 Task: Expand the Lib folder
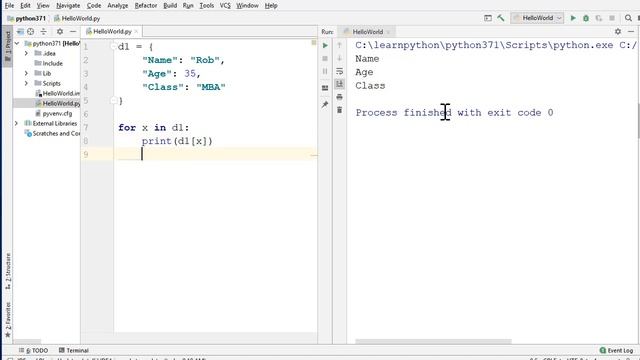click(26, 73)
